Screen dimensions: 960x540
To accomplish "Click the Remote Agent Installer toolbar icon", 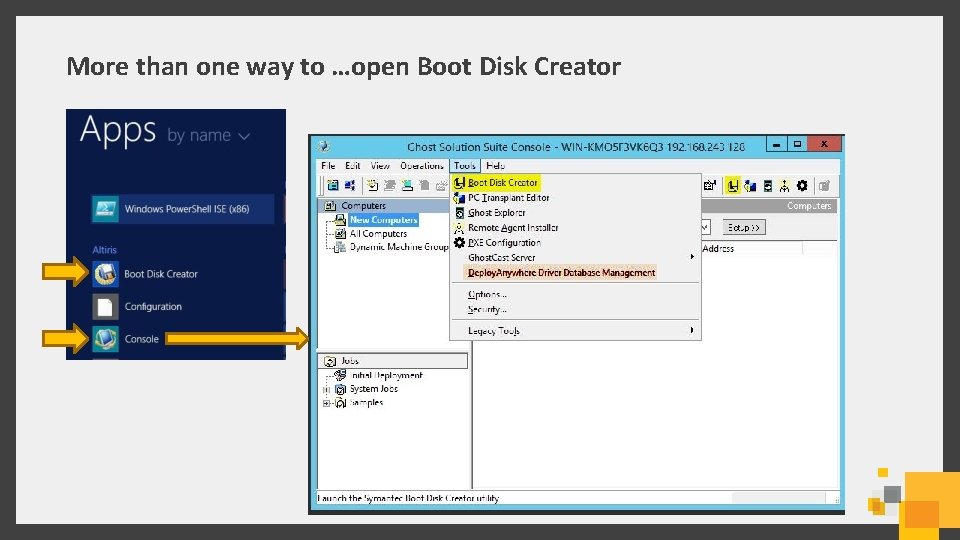I will coord(784,186).
